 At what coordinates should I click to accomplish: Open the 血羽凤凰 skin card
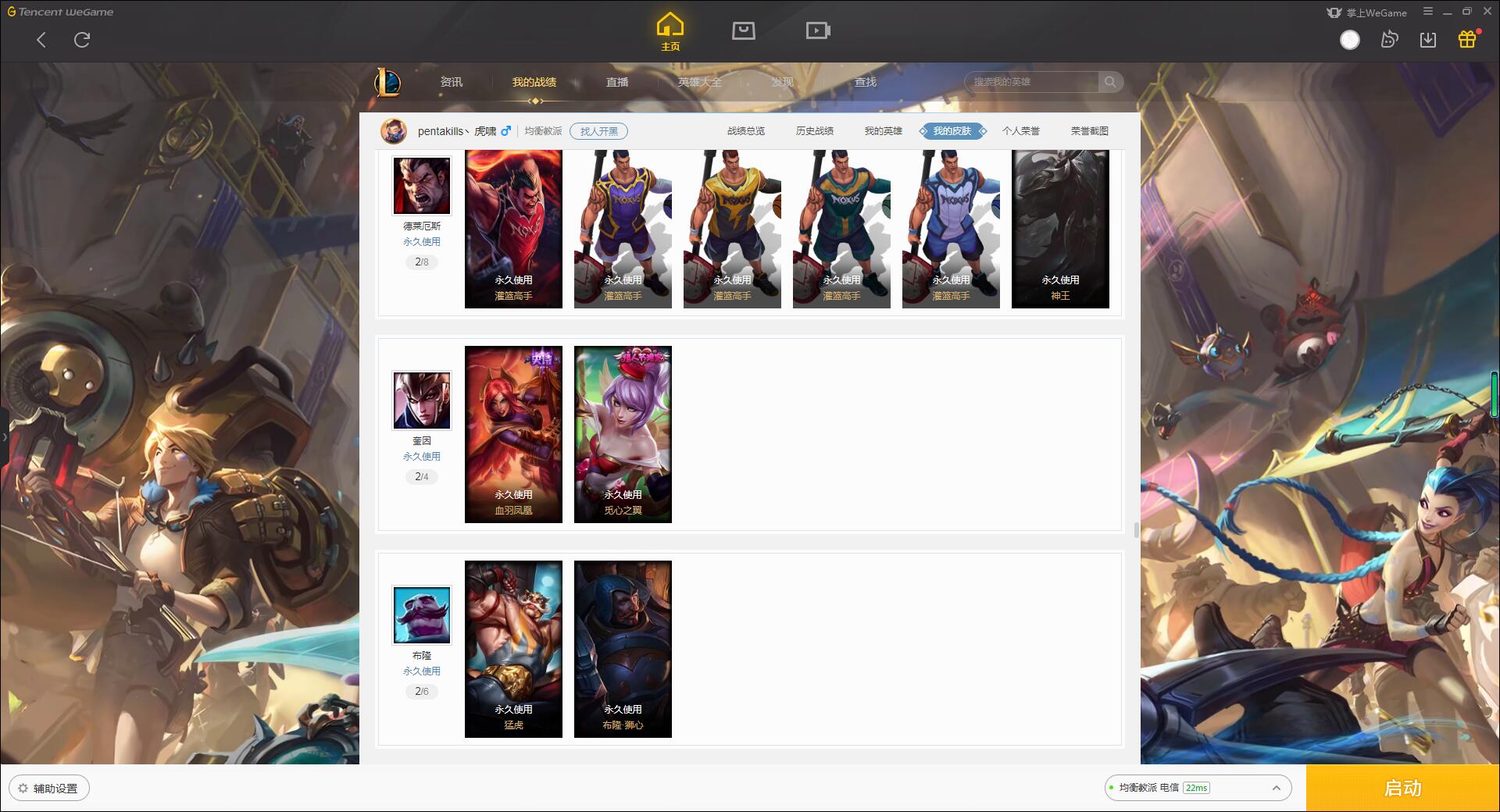pyautogui.click(x=513, y=434)
